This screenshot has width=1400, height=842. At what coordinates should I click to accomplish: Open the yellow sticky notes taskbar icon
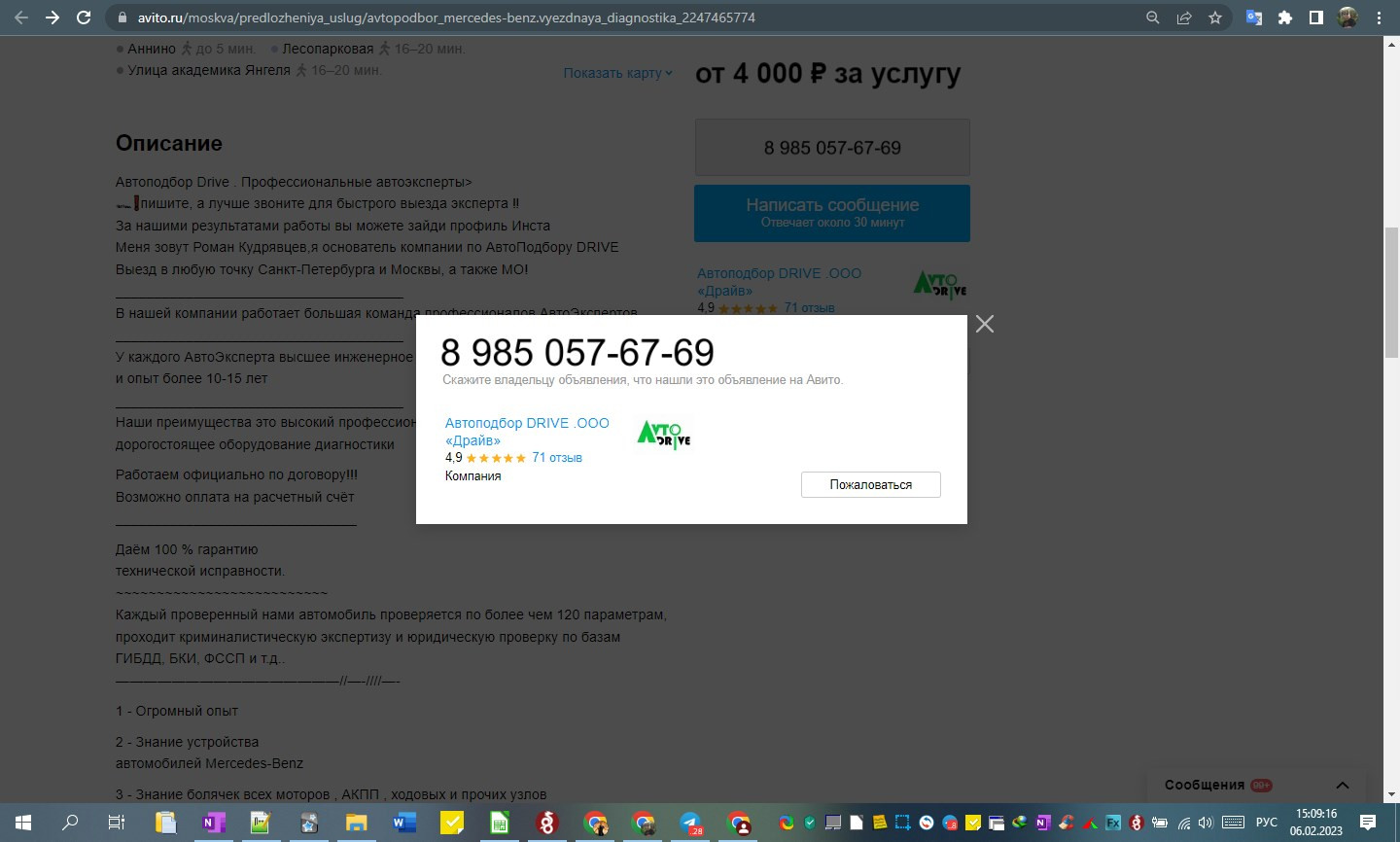452,823
